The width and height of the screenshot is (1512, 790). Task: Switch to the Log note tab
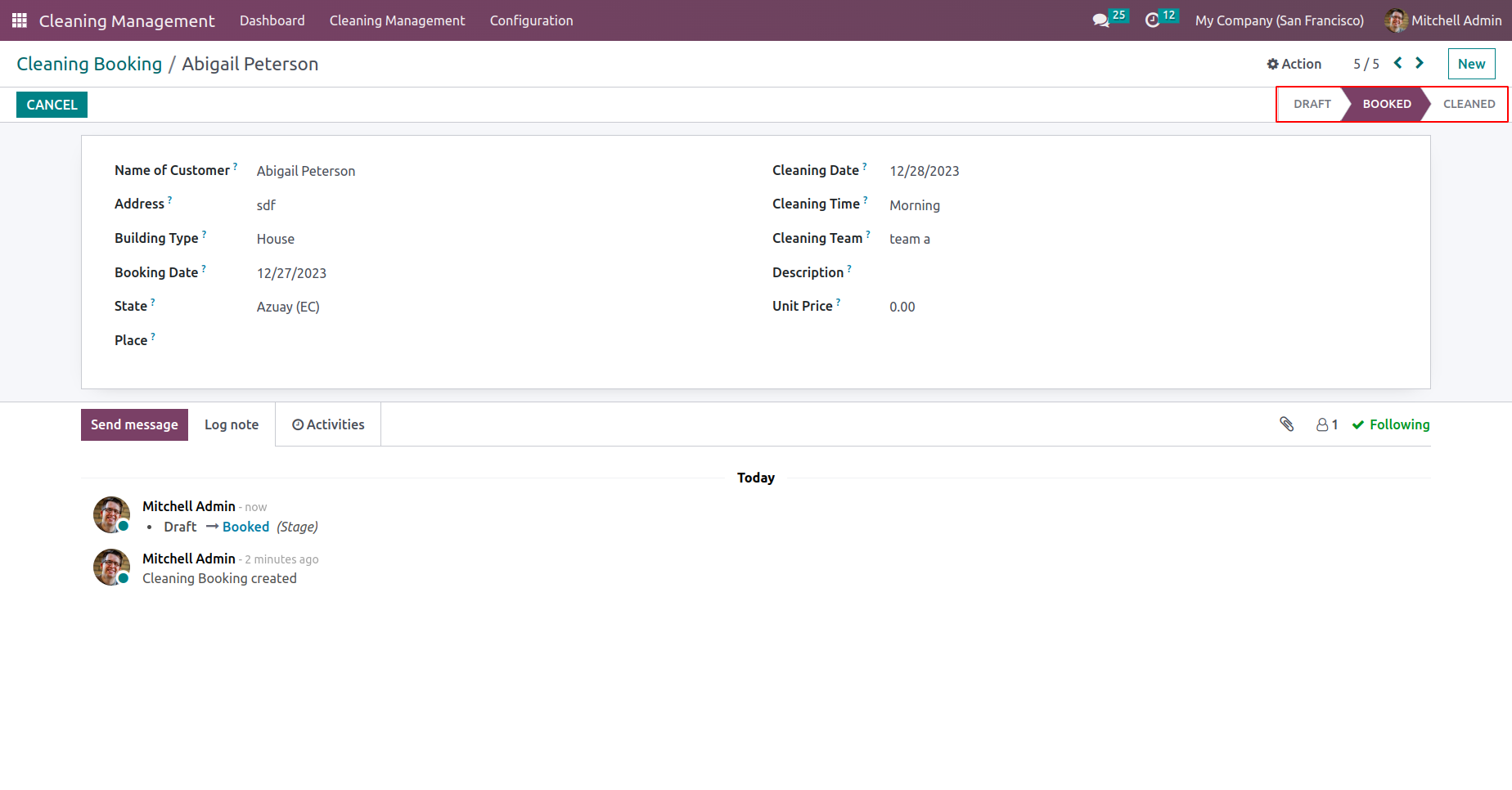coord(232,424)
